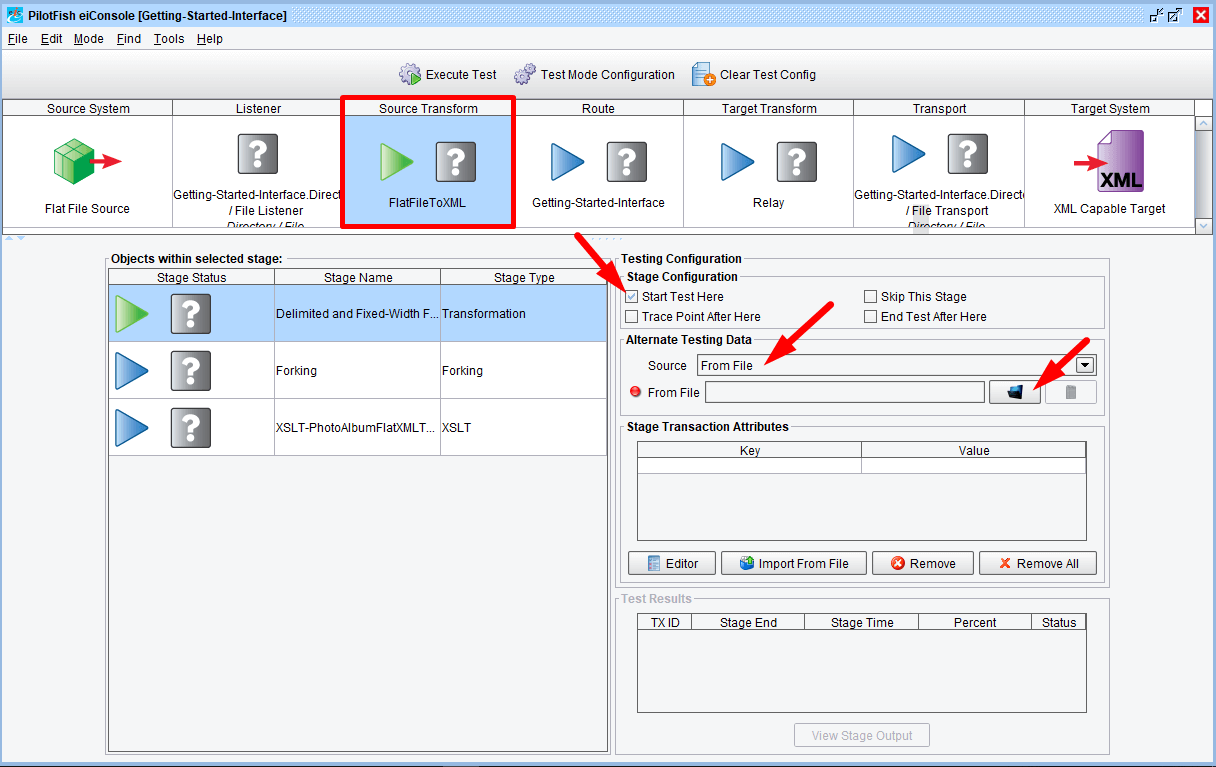Click the stage strip scroll down arrow
This screenshot has width=1216, height=767.
coord(1204,226)
